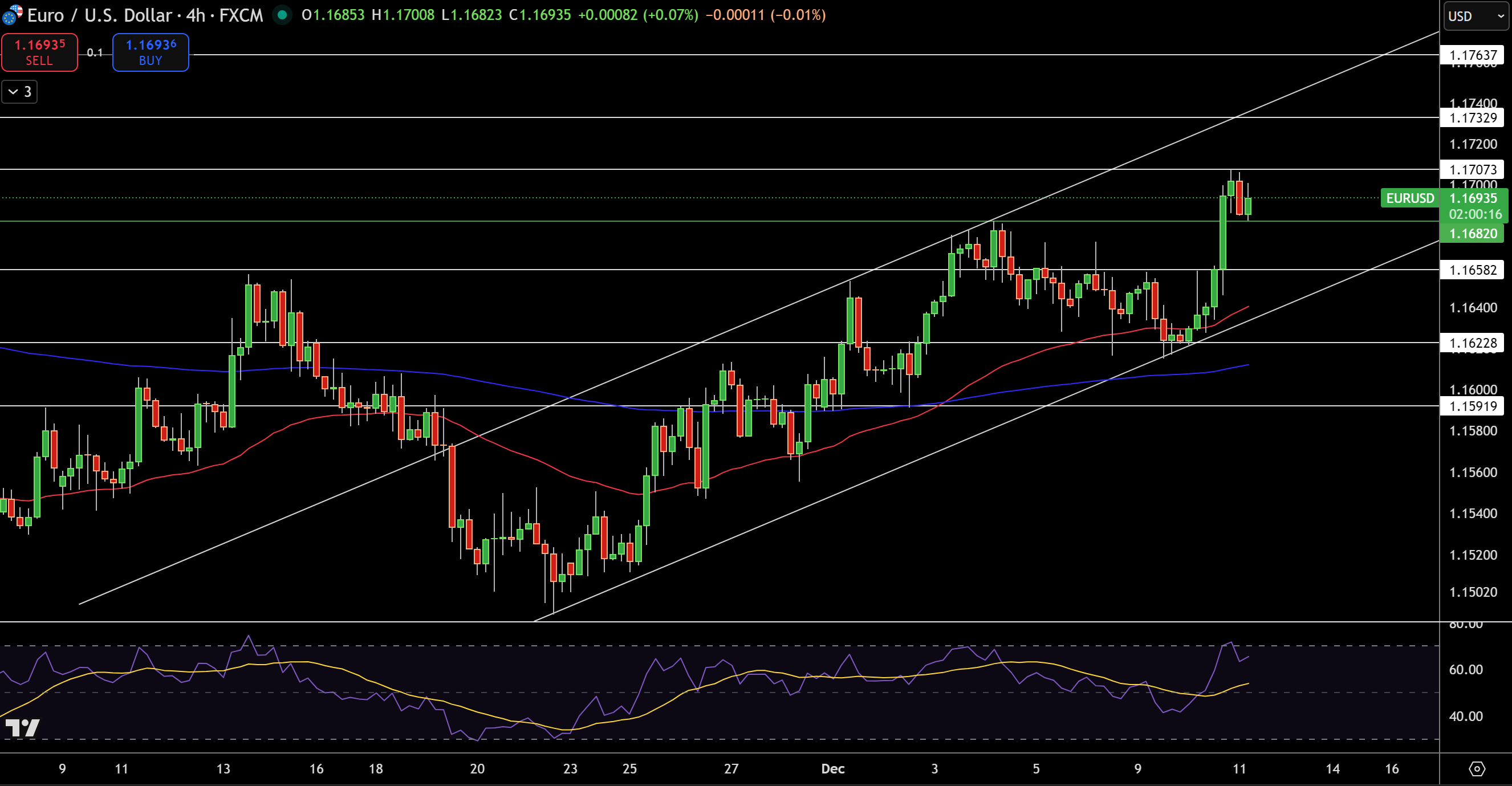Viewport: 1512px width, 786px height.
Task: Click the 1.16936 BUY button
Action: point(151,52)
